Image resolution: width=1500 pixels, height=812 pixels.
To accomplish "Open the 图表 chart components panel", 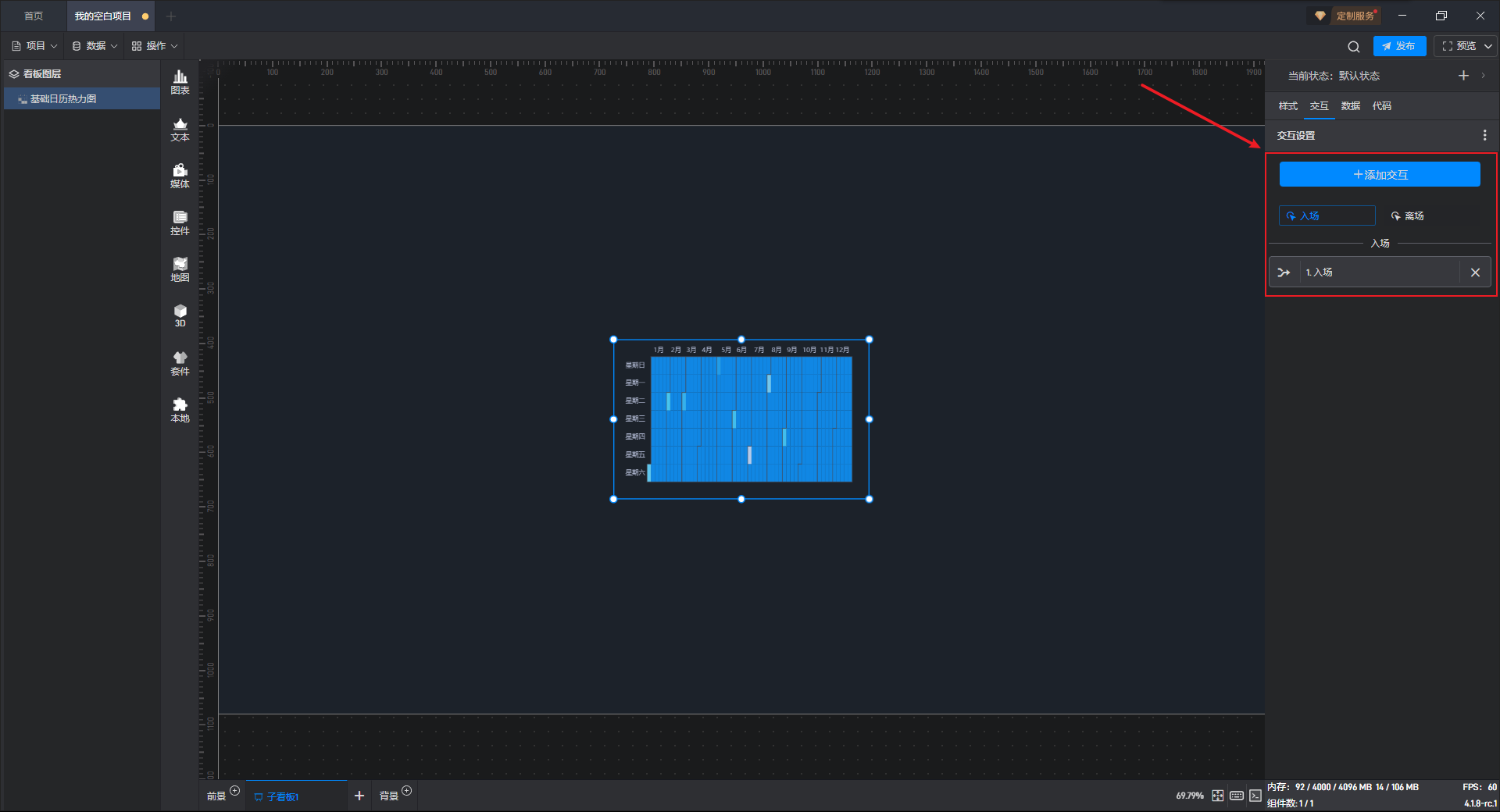I will point(180,82).
